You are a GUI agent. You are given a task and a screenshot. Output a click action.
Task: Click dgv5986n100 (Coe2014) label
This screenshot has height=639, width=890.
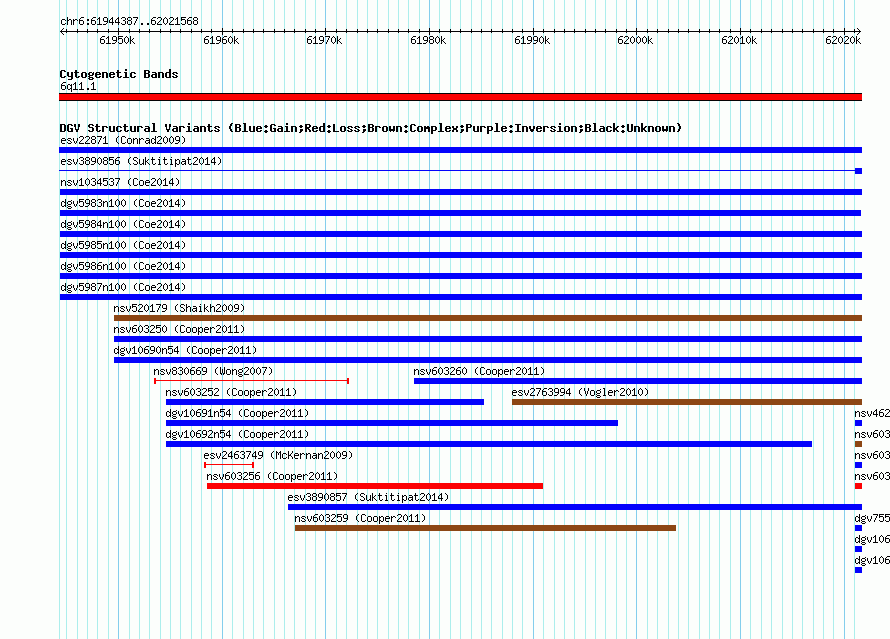pos(123,266)
